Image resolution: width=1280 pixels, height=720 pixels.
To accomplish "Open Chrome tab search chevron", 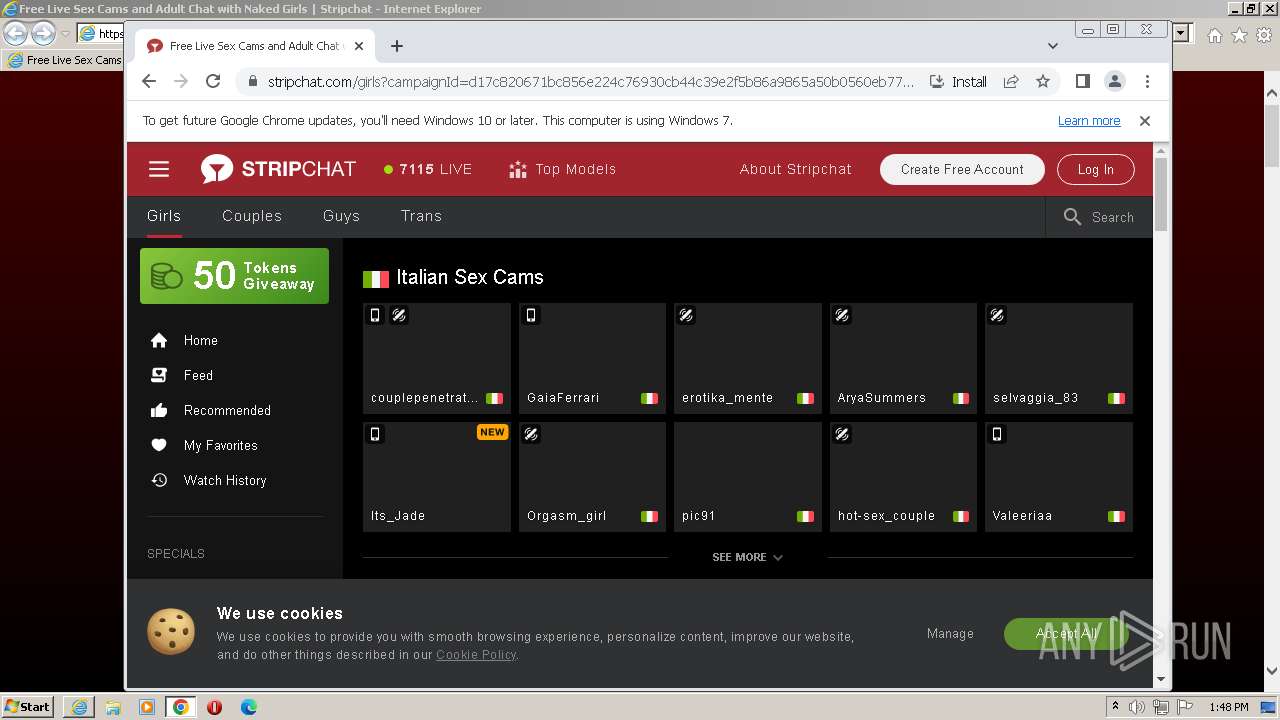I will click(1053, 46).
